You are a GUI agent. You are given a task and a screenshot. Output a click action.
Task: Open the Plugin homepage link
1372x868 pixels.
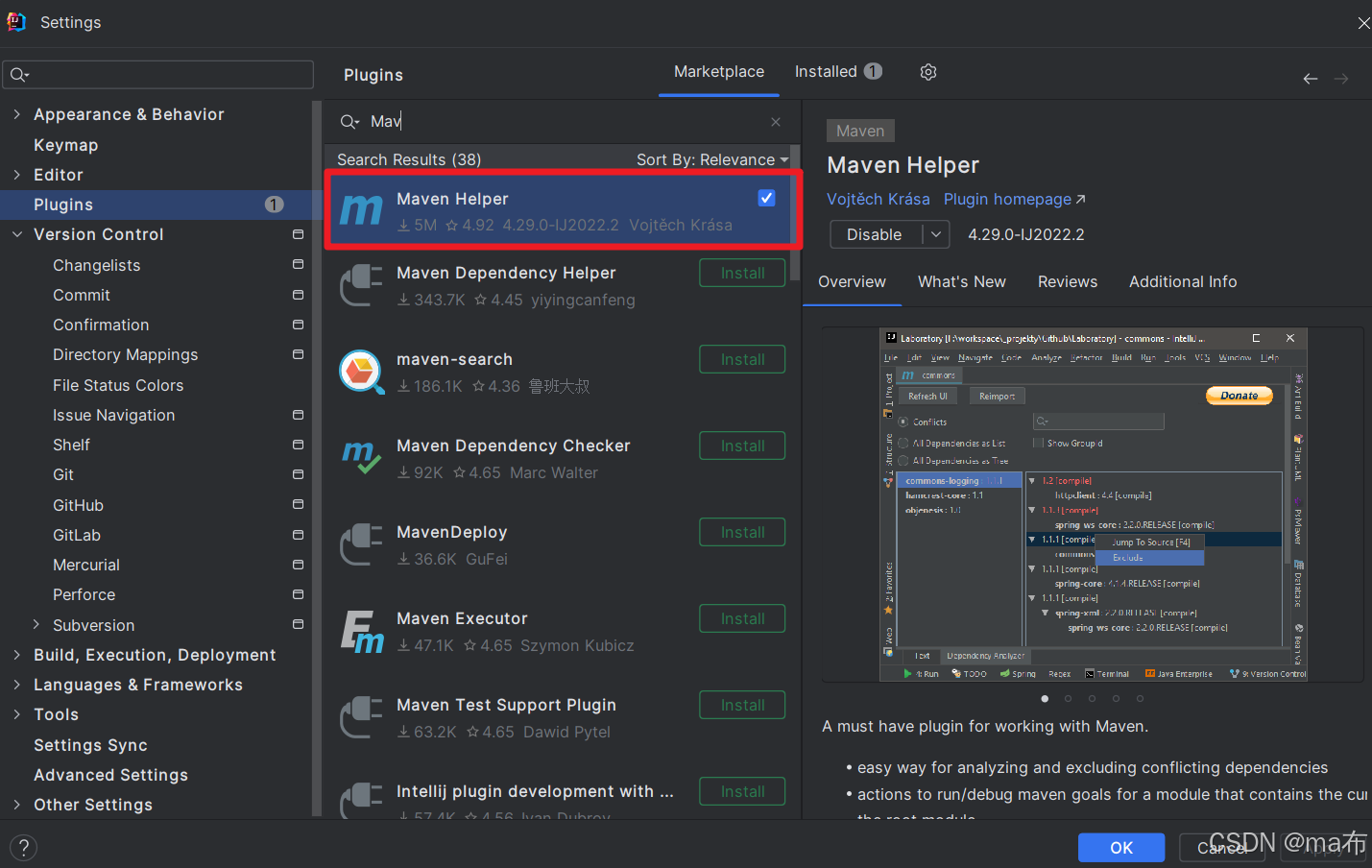coord(1015,199)
